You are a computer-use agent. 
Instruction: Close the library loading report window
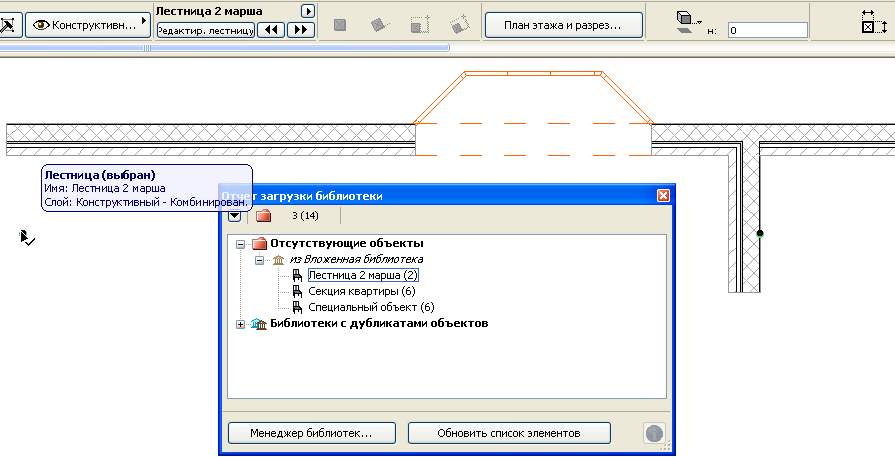663,196
